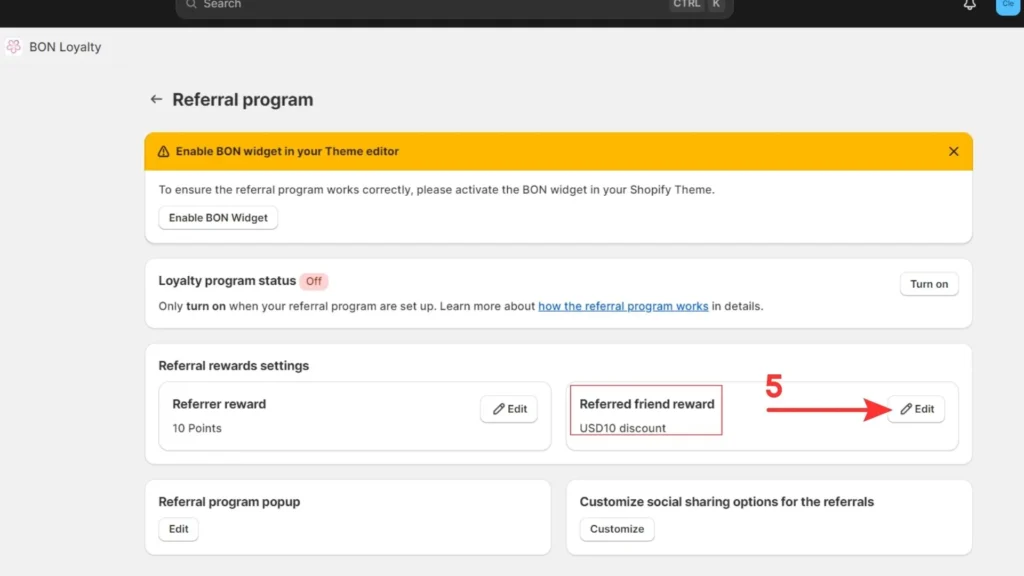Open the user account avatar menu
The image size is (1024, 576).
tap(1007, 5)
